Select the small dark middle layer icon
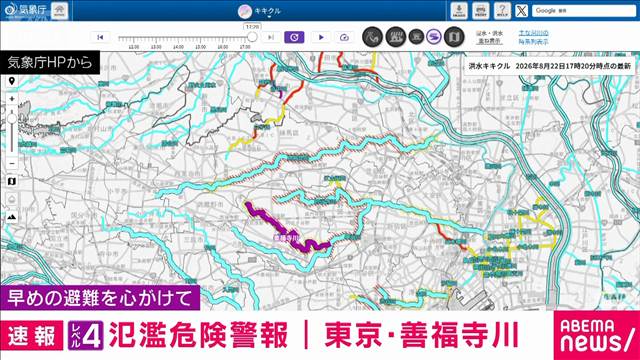Image resolution: width=640 pixels, height=360 pixels. (416, 37)
